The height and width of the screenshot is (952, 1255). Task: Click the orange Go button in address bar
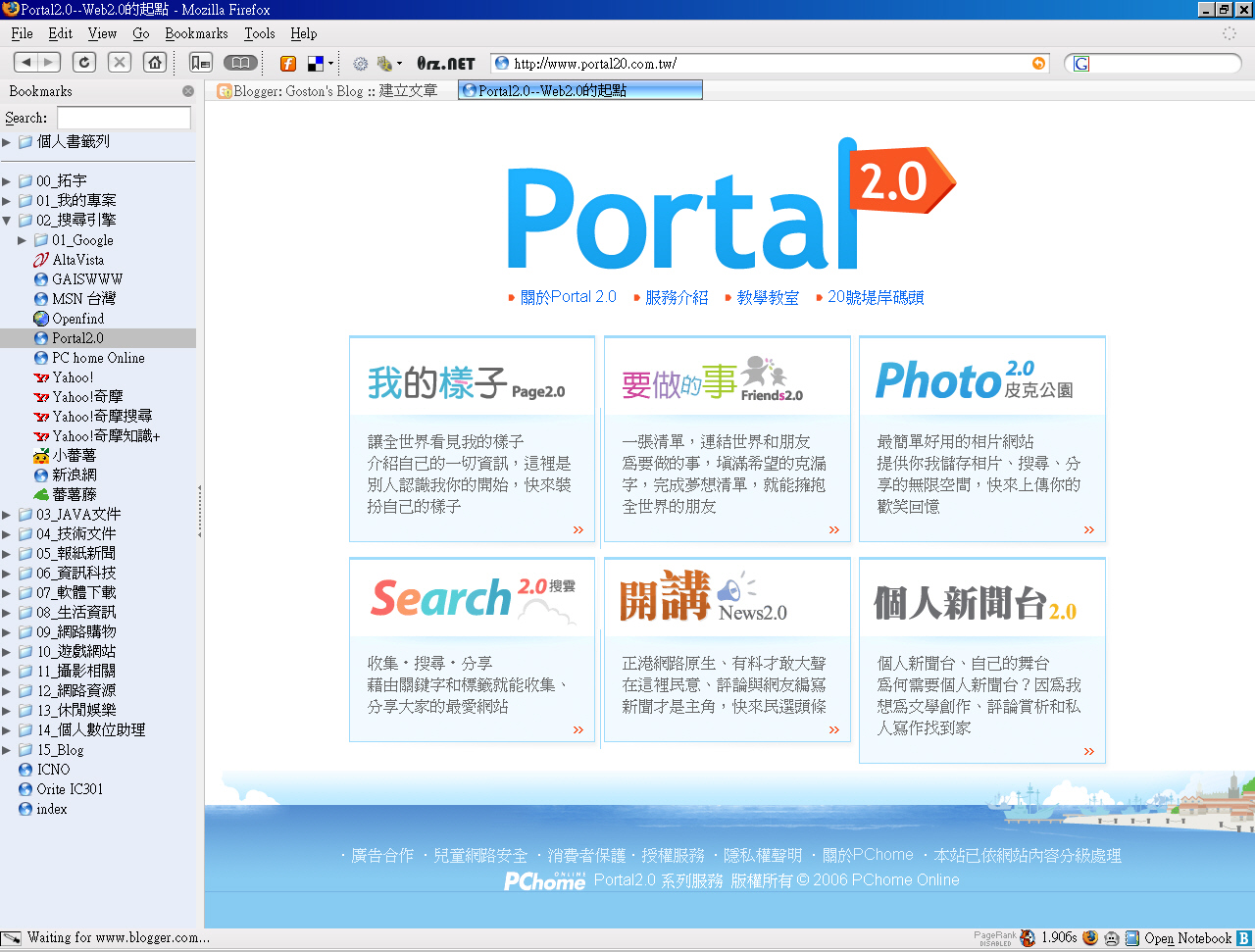1038,64
